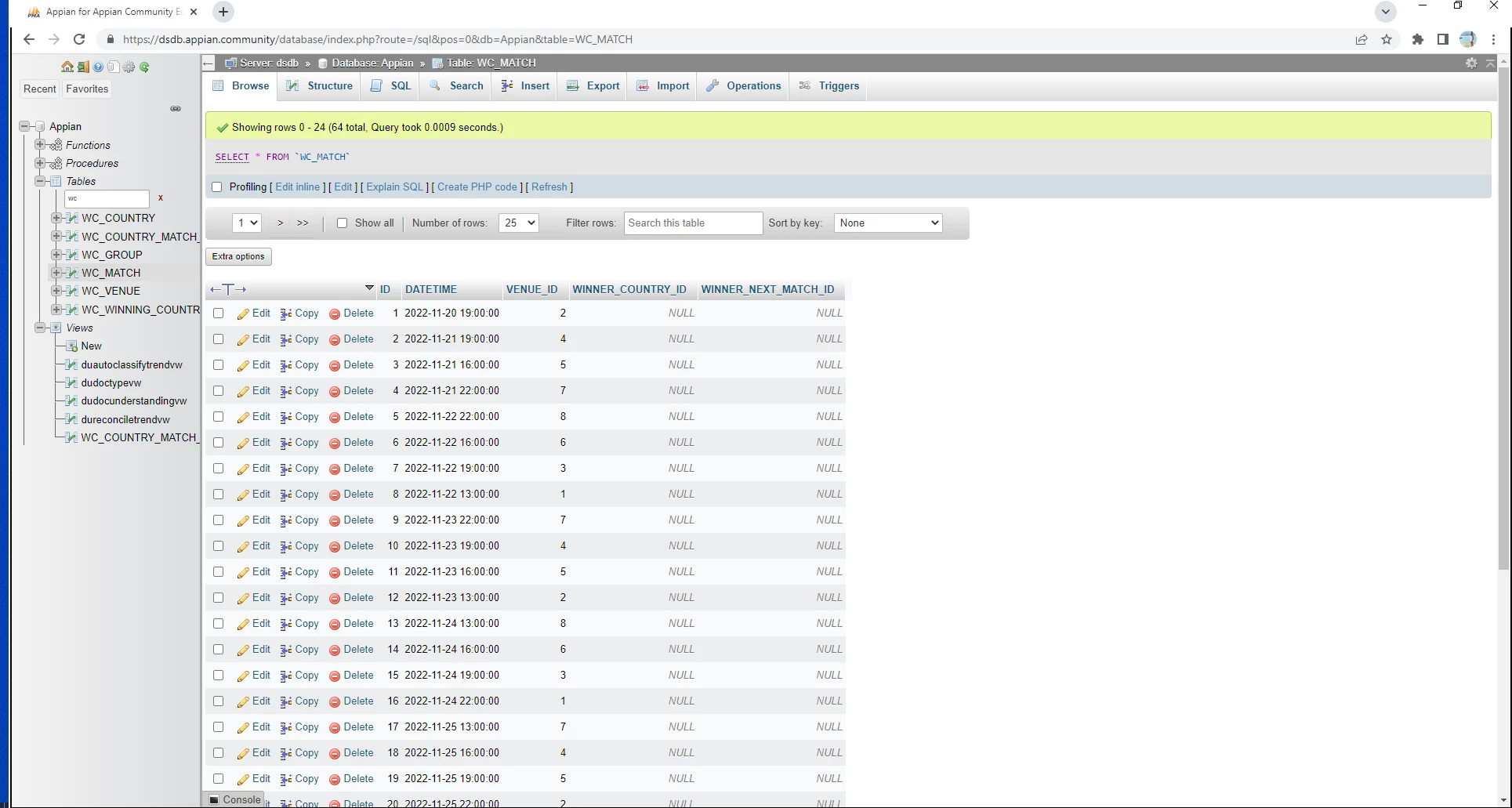Viewport: 1512px width, 808px height.
Task: Collapse the top menu bar arrow icon
Action: coord(1490,63)
